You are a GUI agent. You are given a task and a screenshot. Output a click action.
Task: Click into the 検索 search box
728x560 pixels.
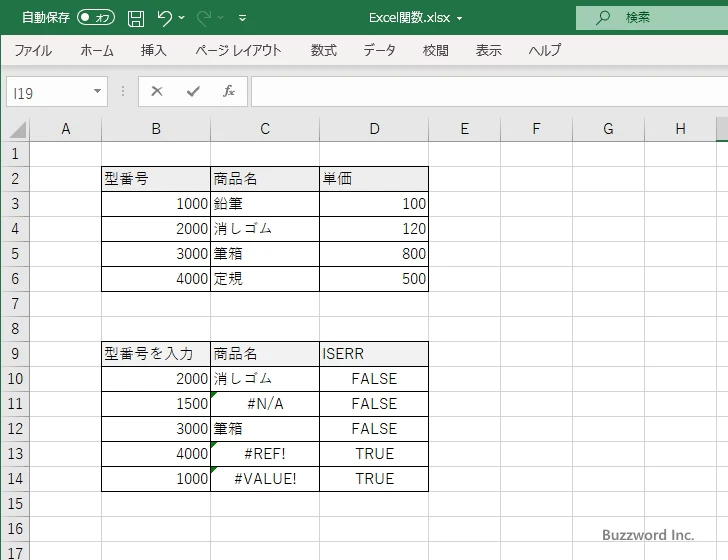(x=652, y=18)
